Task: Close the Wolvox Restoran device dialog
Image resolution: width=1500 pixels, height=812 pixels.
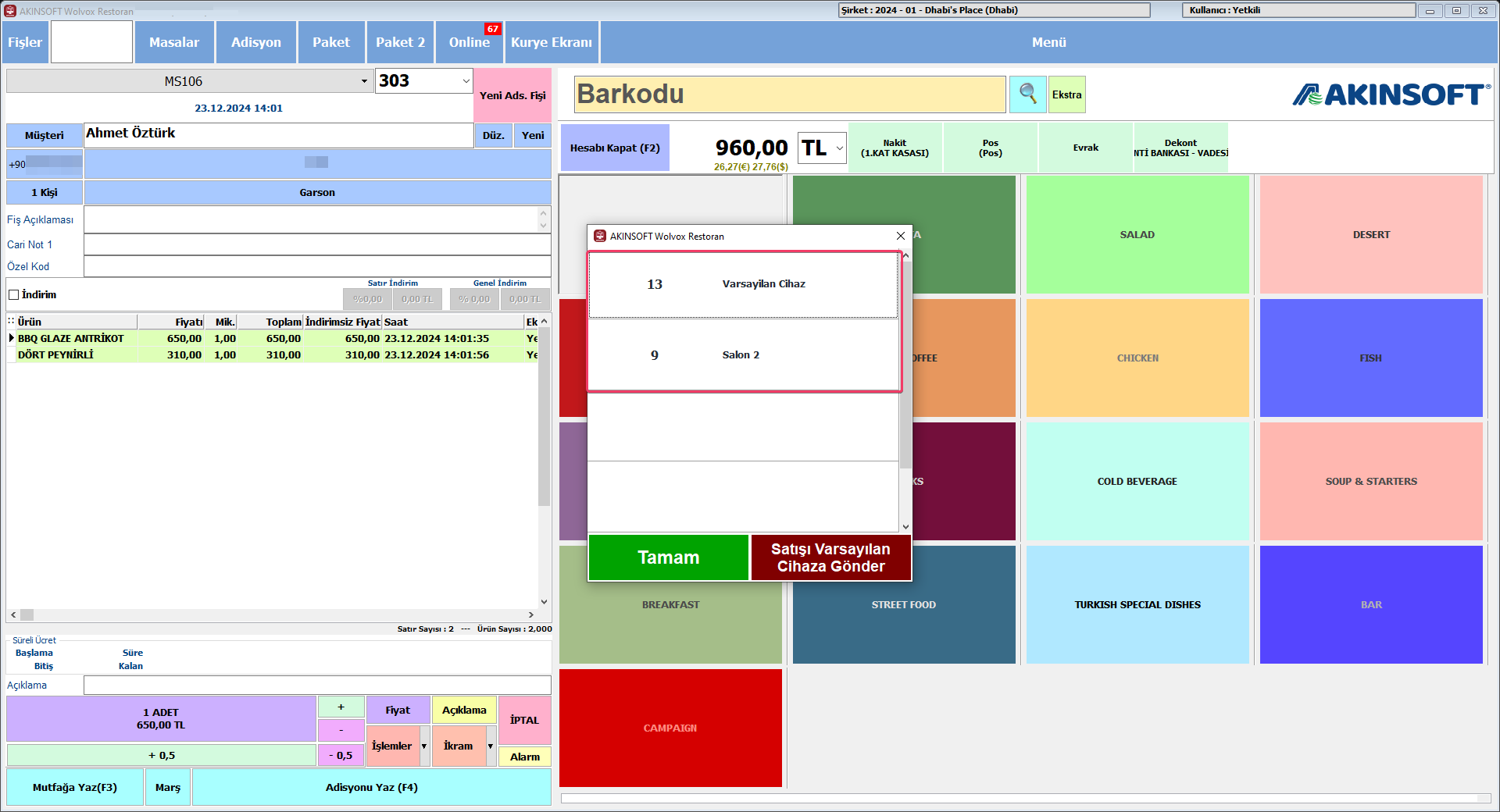Action: pos(901,236)
